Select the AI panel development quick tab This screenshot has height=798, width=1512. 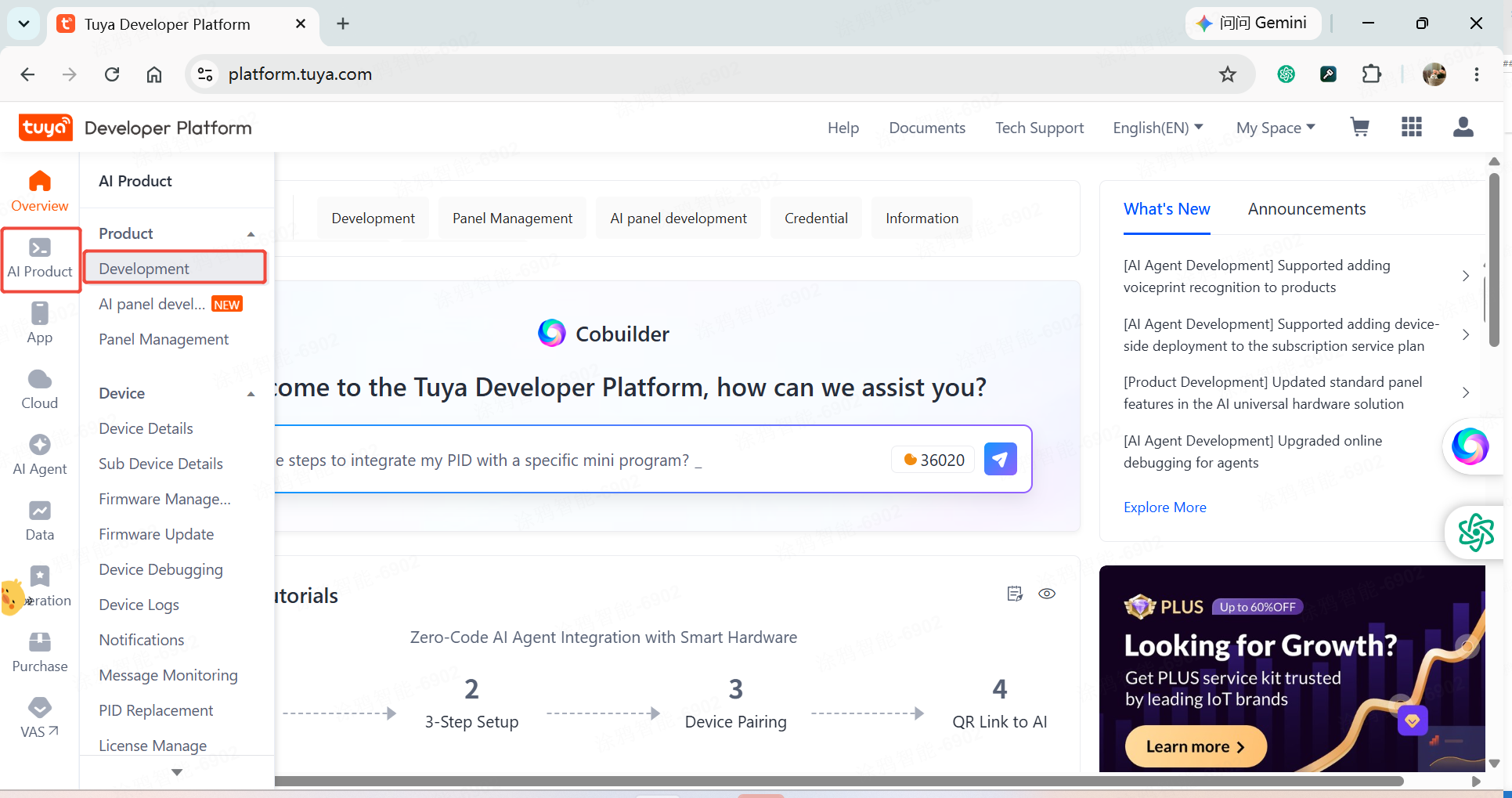click(x=678, y=218)
